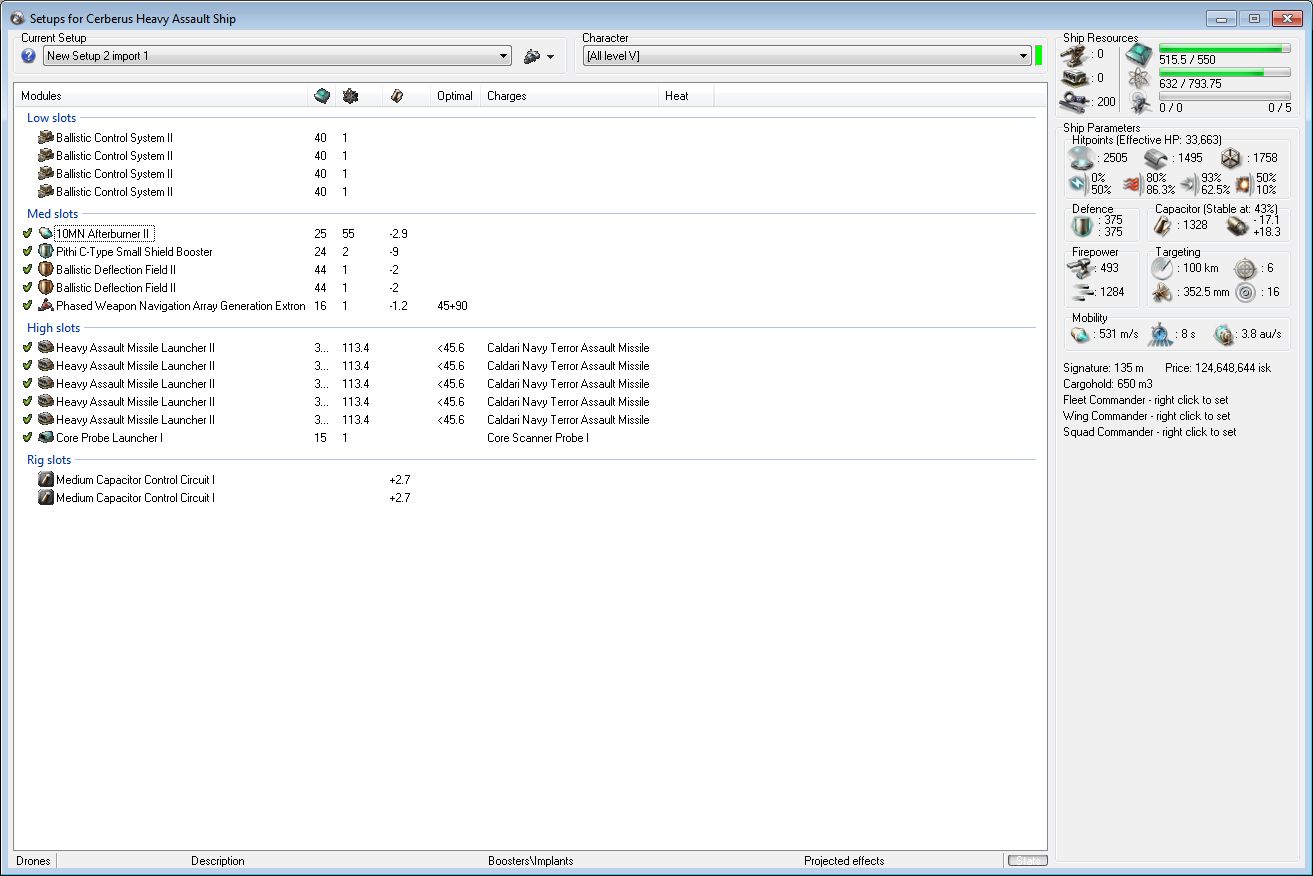The image size is (1313, 876).
Task: Sort by the Modules column header
Action: (161, 96)
